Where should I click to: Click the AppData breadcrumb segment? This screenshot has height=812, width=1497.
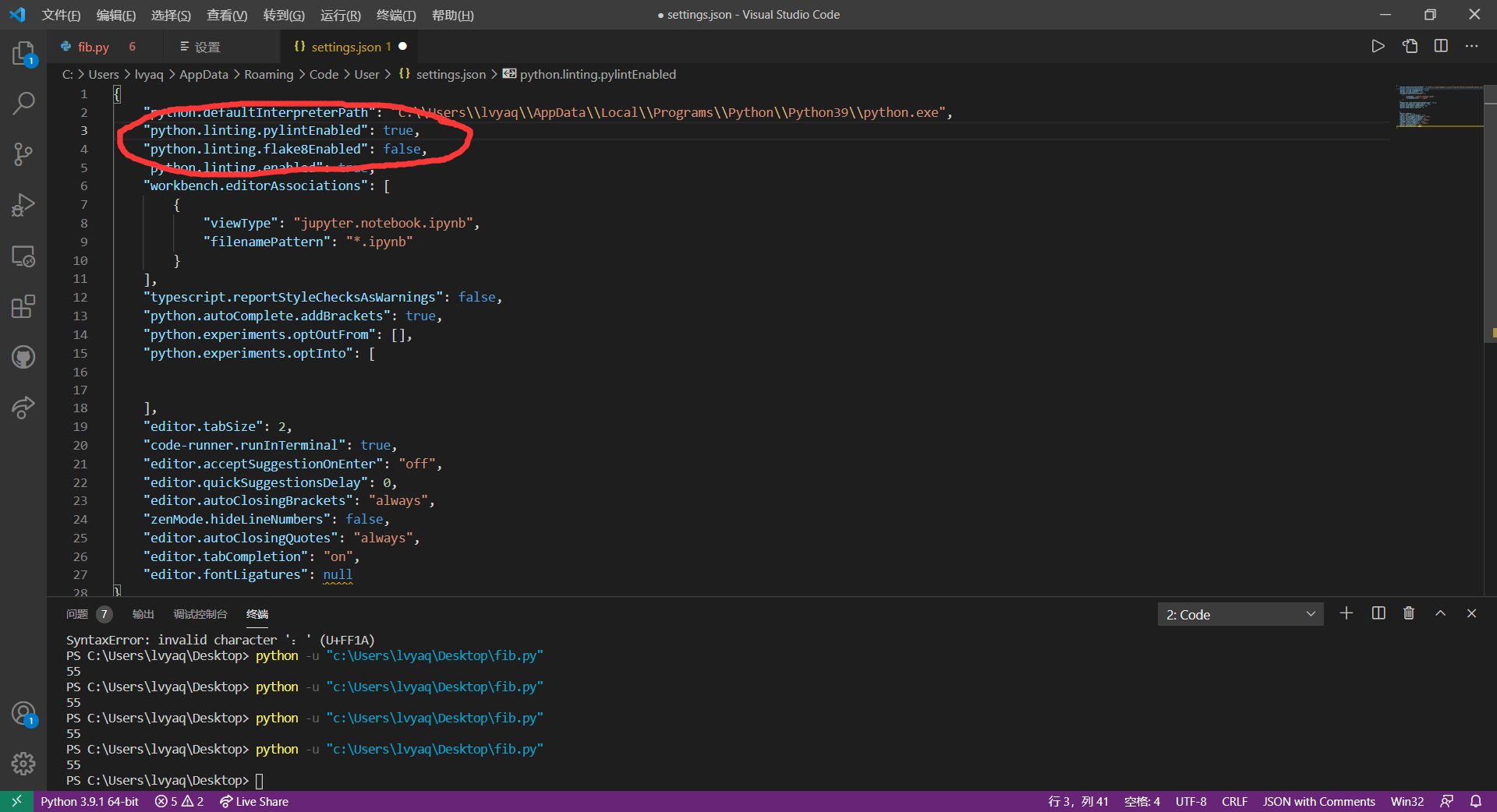click(203, 74)
